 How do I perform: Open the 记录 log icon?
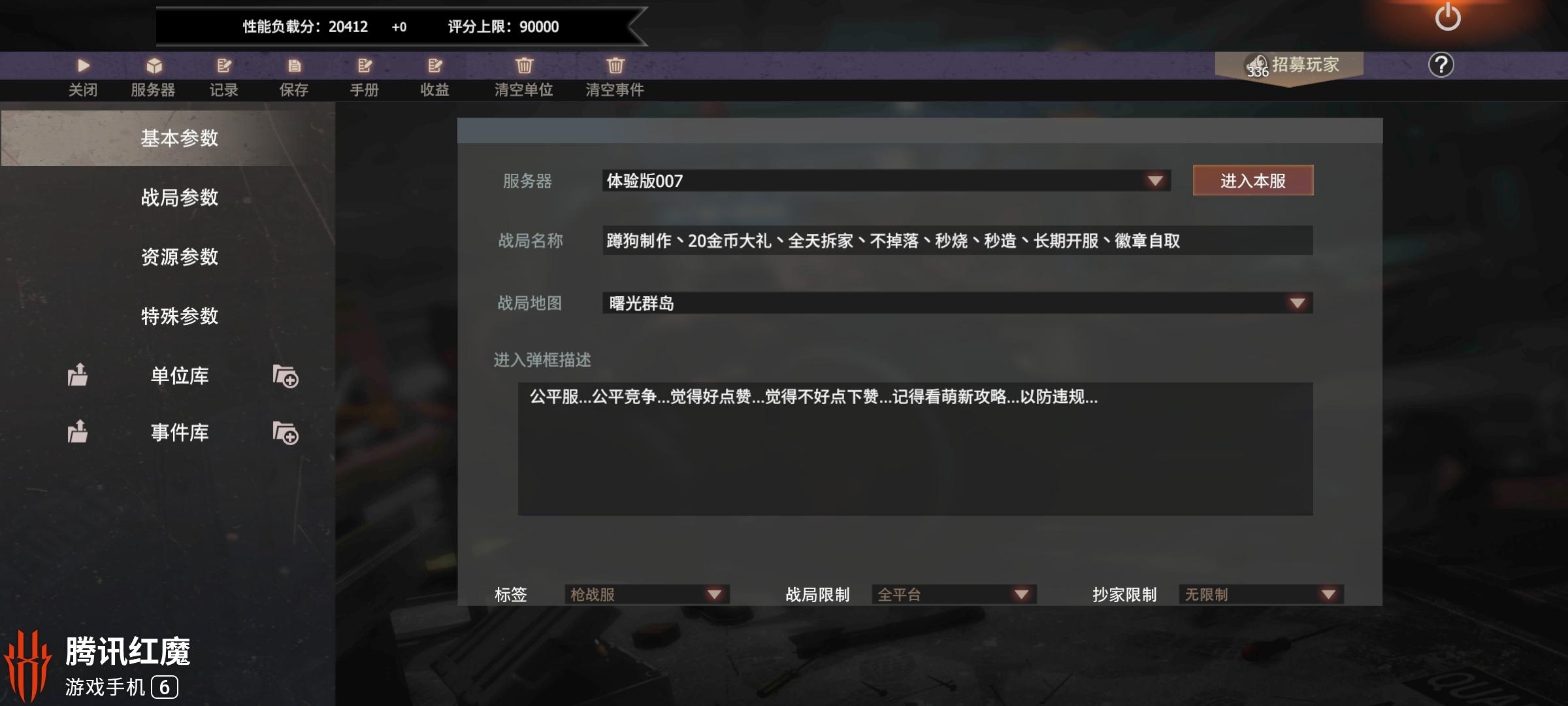(x=224, y=65)
